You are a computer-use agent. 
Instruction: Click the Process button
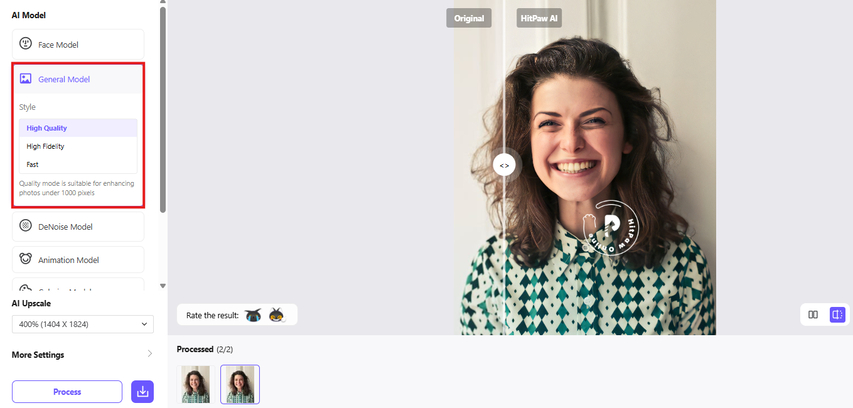[x=67, y=392]
